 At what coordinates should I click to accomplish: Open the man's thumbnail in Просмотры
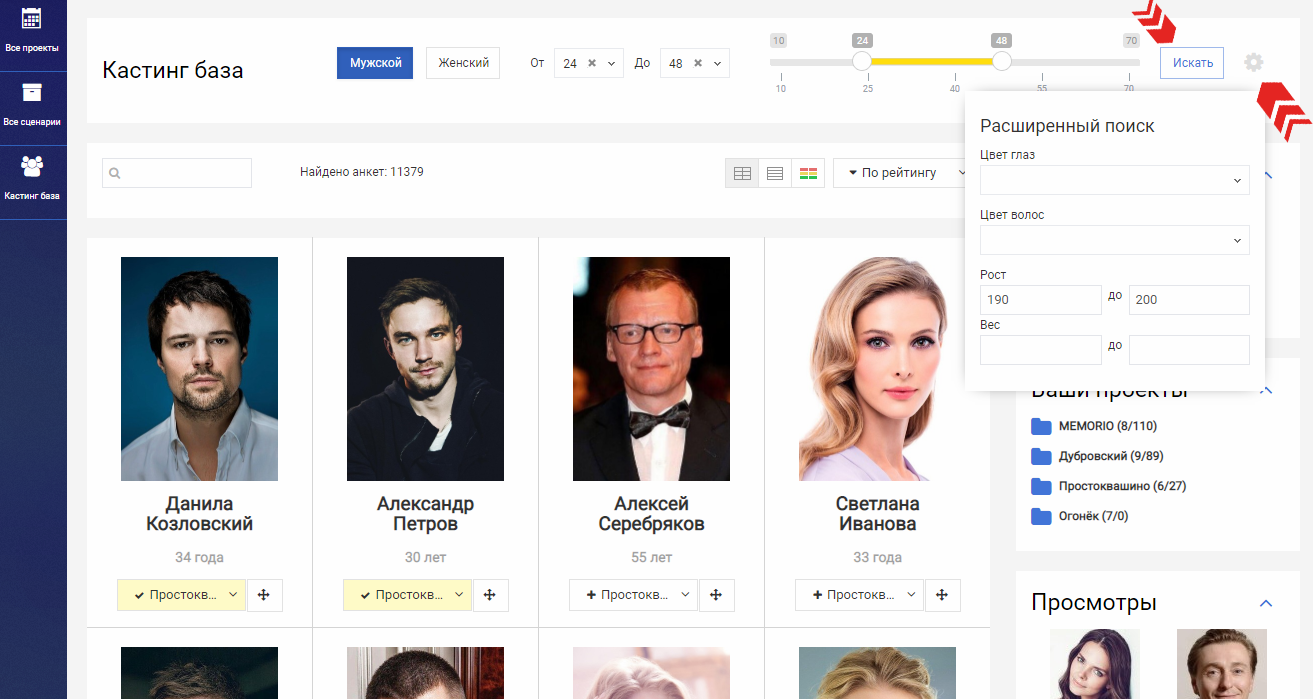point(1222,664)
